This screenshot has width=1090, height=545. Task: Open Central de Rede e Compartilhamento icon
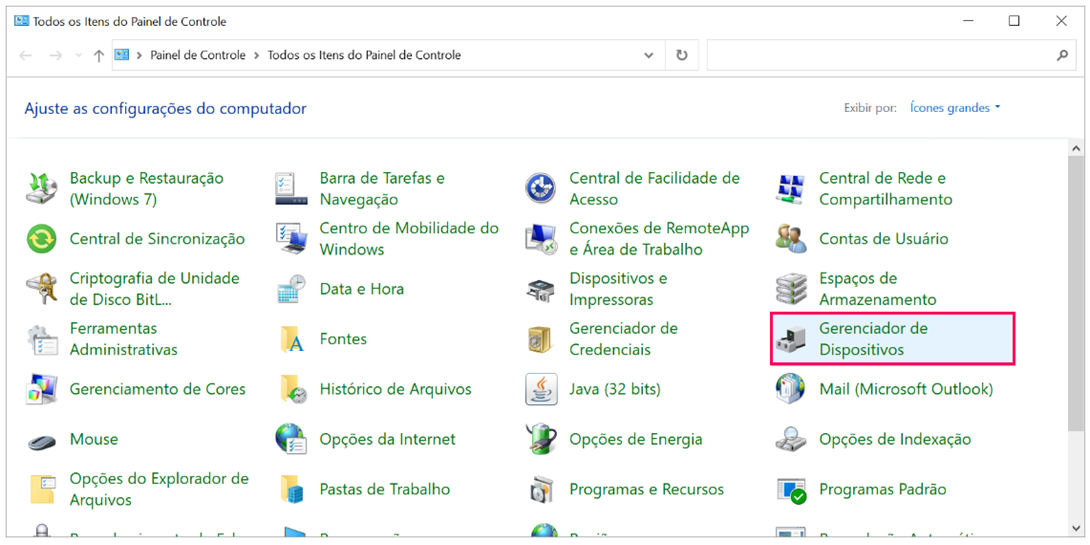click(x=791, y=189)
